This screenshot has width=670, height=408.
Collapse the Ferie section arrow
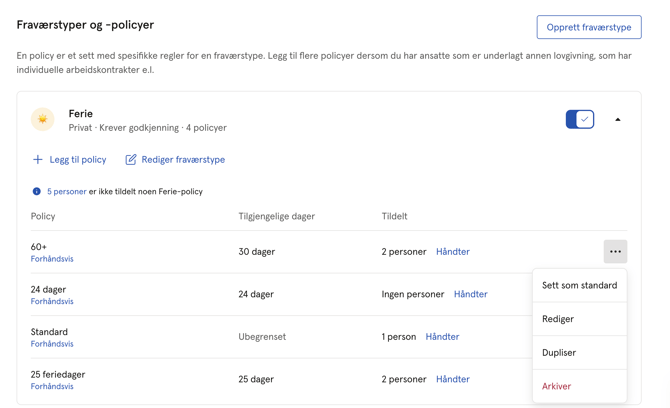tap(617, 120)
